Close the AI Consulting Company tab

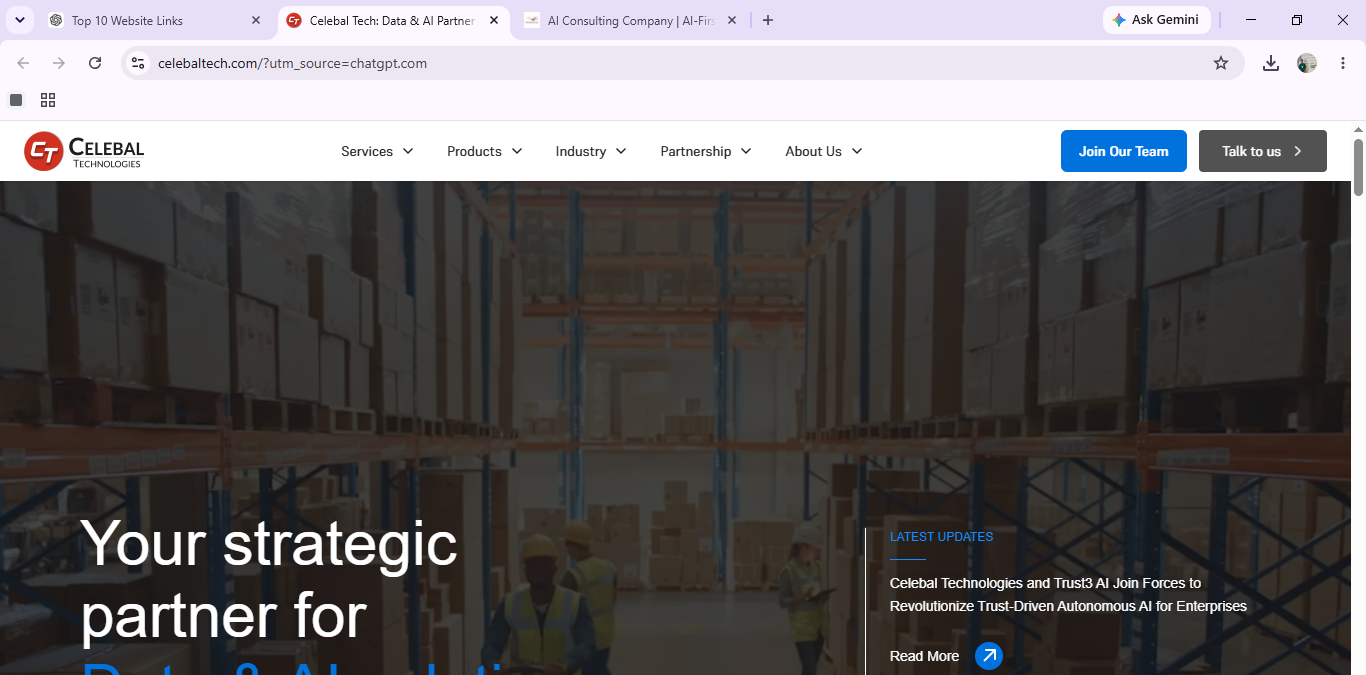pyautogui.click(x=732, y=20)
